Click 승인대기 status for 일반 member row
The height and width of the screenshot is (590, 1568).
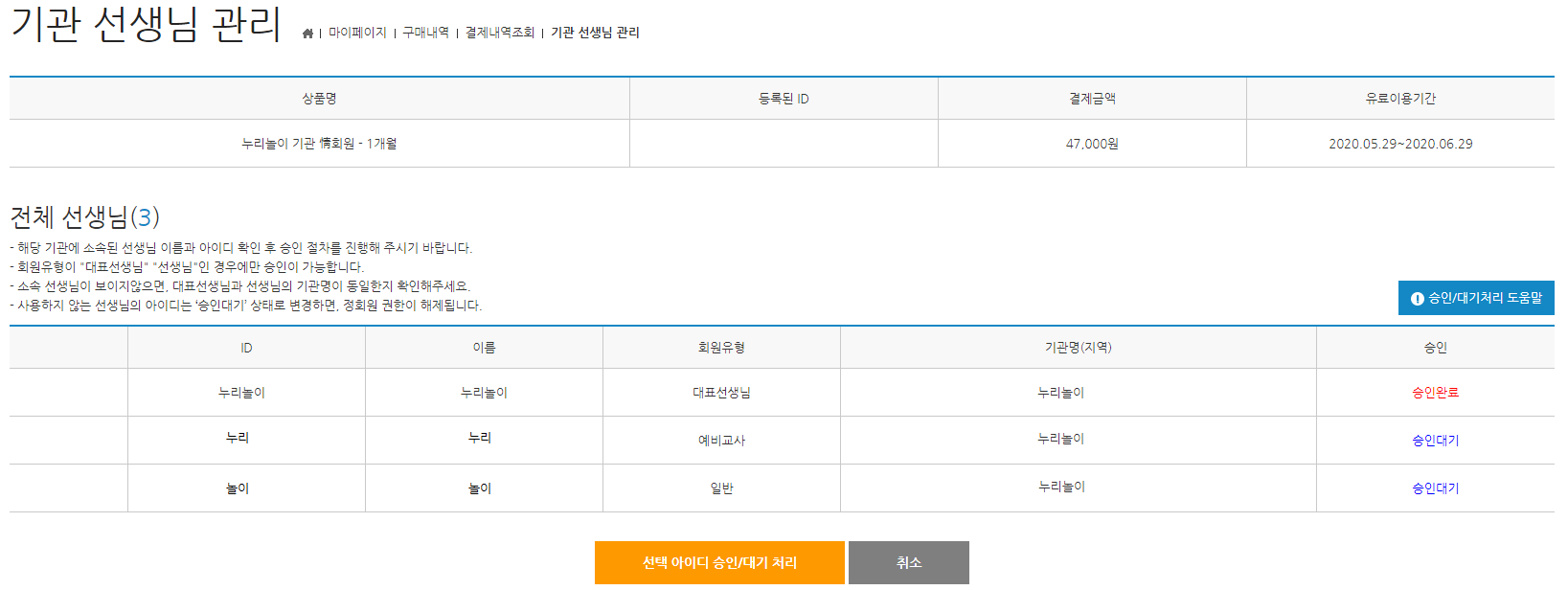tap(1435, 488)
